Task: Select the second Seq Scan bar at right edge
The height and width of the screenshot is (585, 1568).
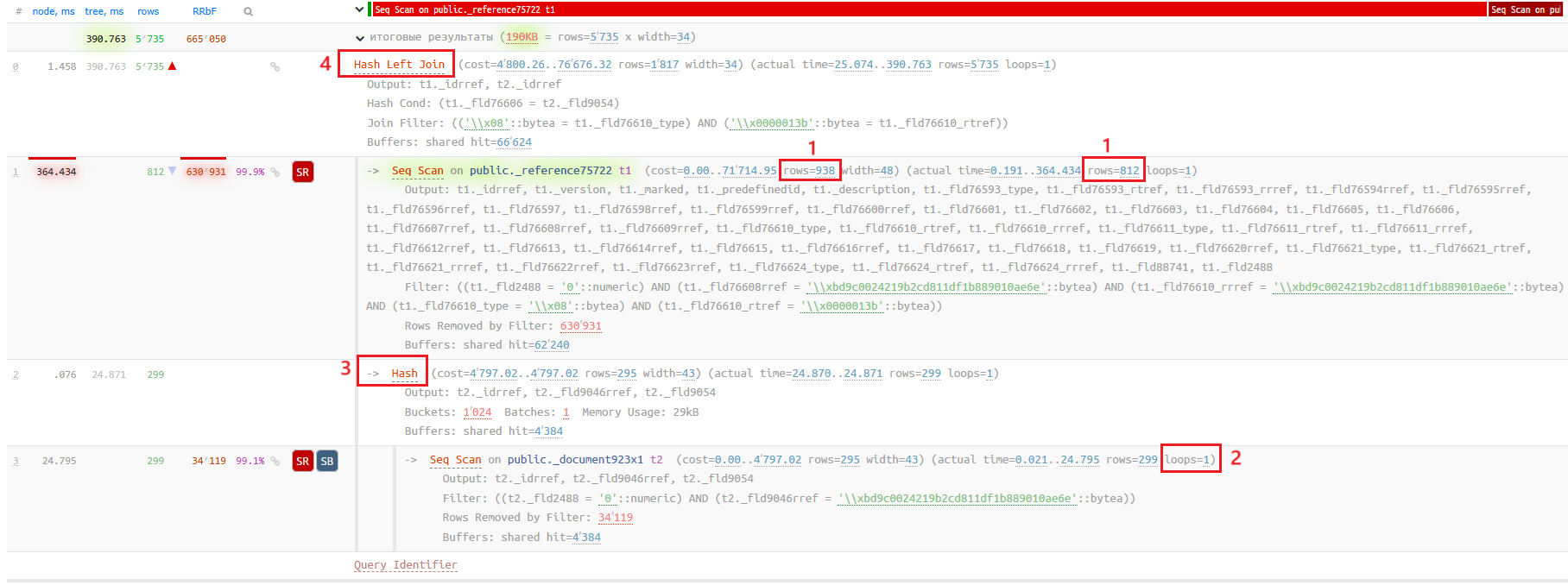Action: pos(1527,9)
